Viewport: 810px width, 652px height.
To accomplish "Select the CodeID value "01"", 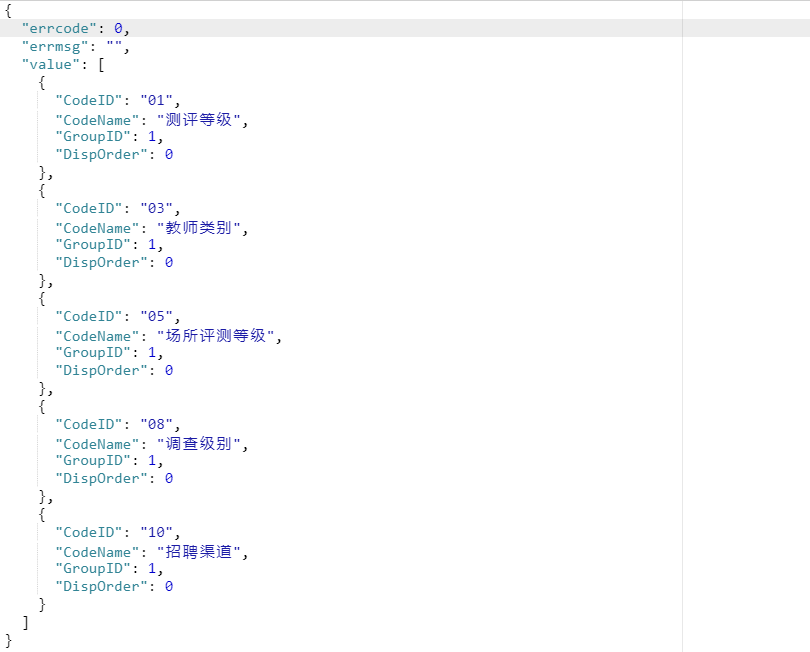I will 157,100.
